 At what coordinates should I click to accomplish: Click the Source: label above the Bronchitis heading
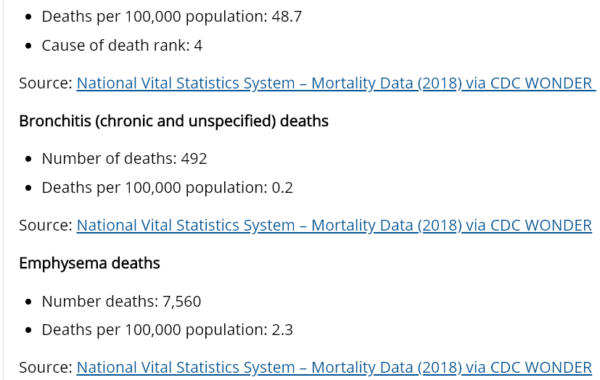[x=46, y=83]
